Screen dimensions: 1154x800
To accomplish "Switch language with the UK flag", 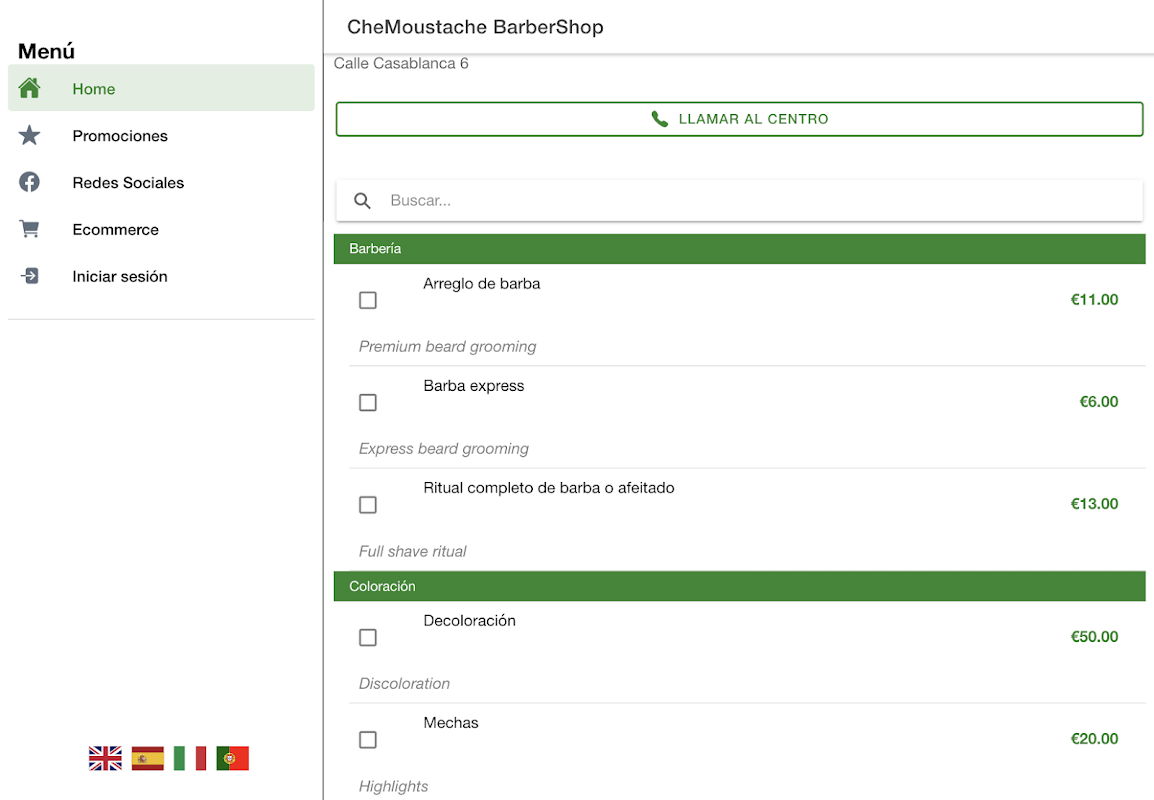I will coord(105,758).
